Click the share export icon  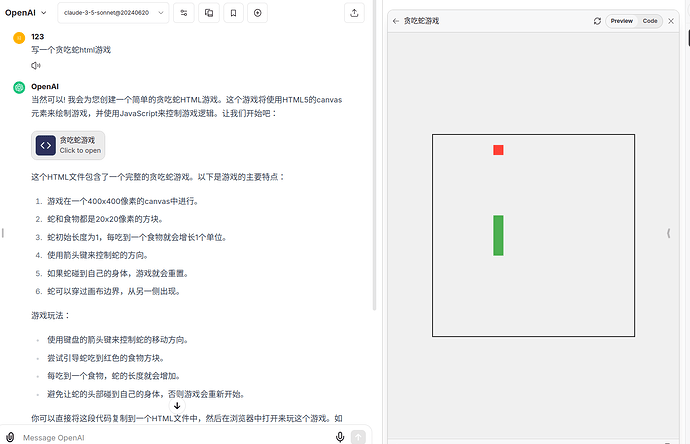[x=354, y=13]
